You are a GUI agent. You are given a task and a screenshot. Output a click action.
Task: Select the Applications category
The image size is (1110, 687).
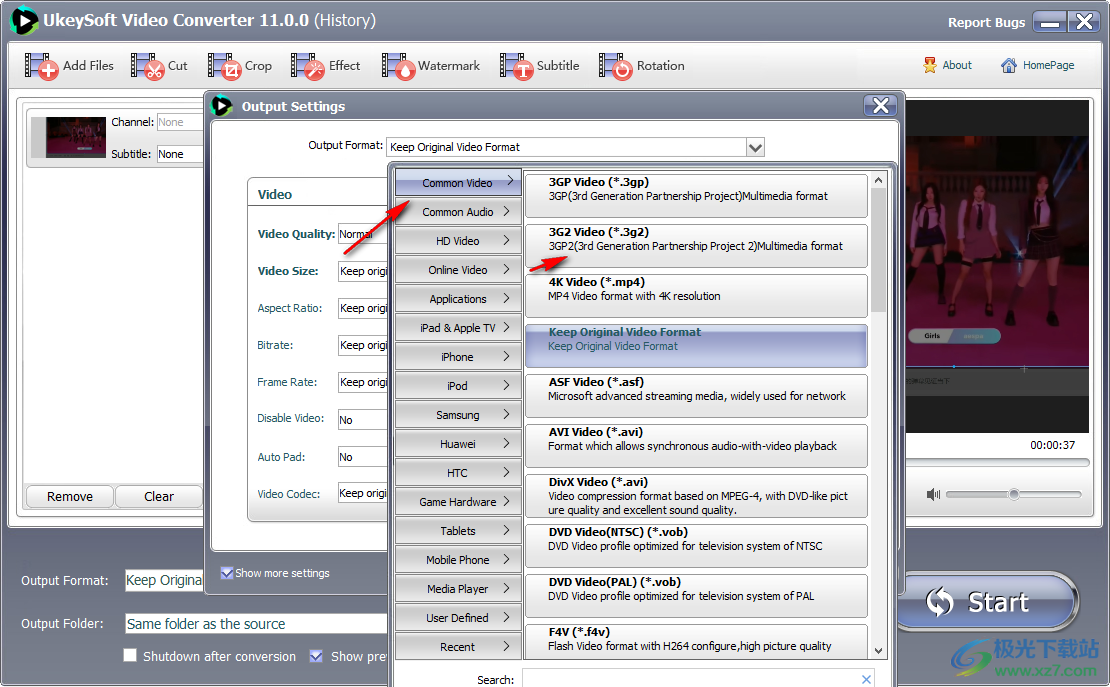[x=458, y=298]
